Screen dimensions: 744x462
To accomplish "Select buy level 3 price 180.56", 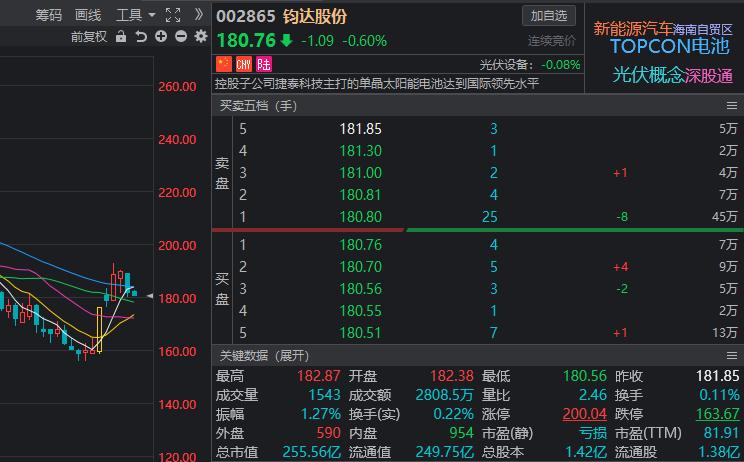I will click(x=361, y=288).
